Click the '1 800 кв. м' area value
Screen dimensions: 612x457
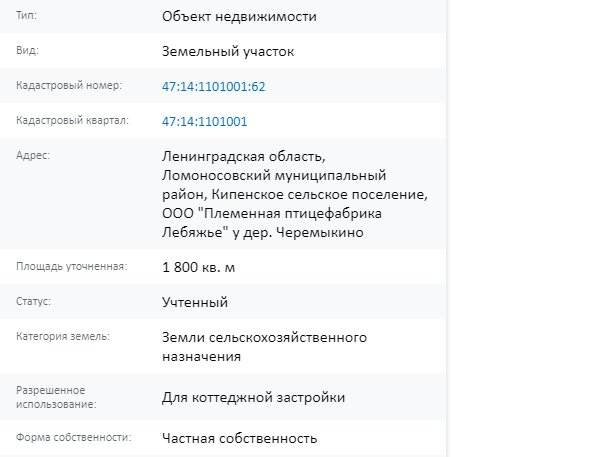coord(198,267)
